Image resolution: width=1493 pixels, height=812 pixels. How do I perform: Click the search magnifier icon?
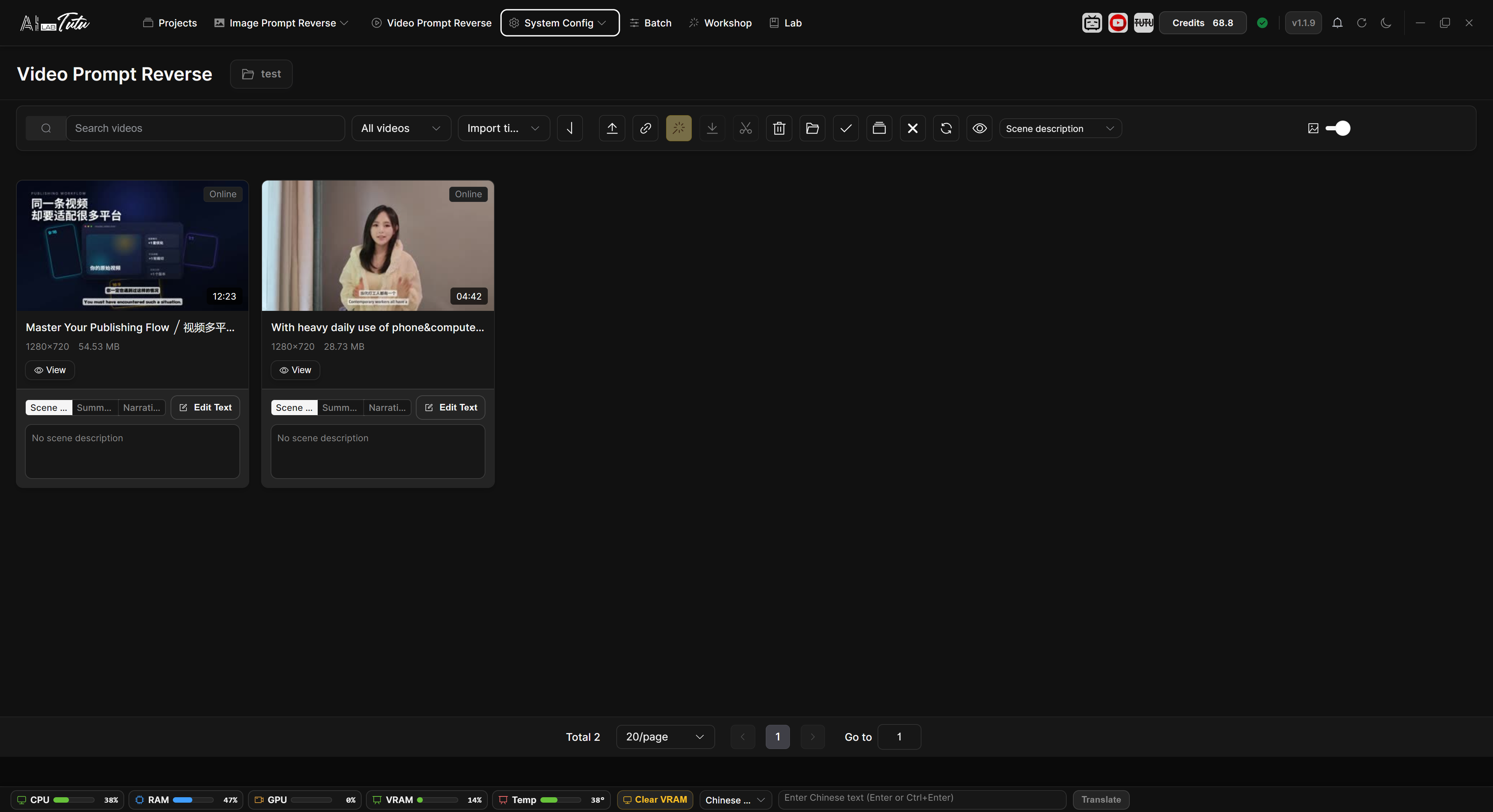click(x=46, y=128)
